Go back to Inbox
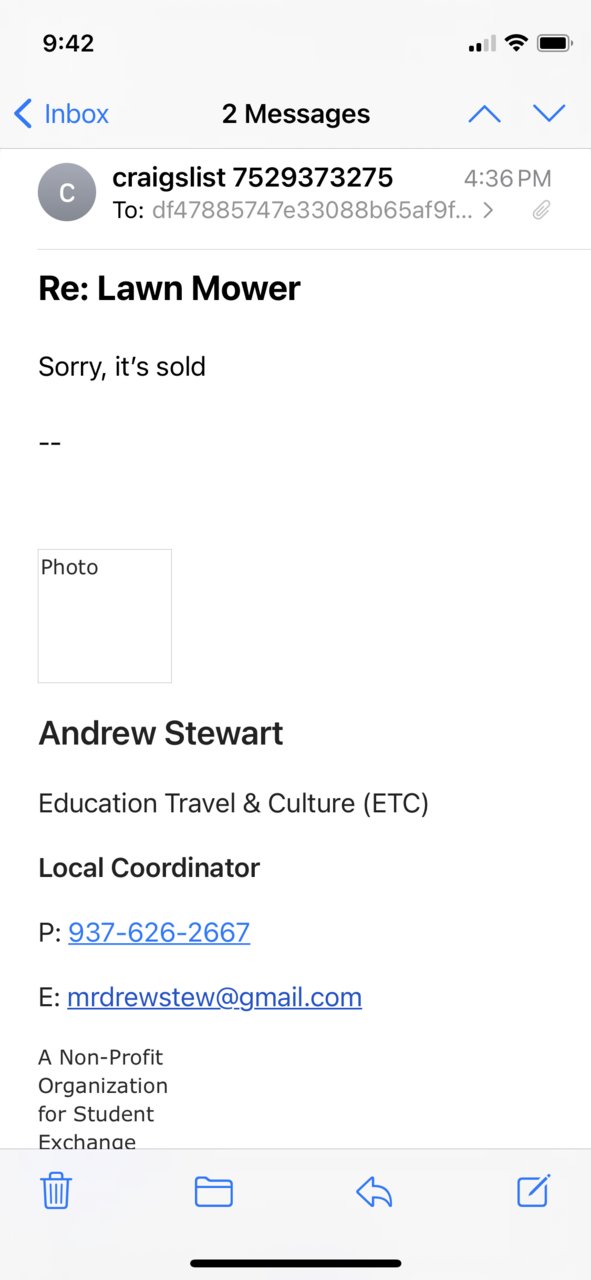Viewport: 591px width, 1280px height. (61, 114)
